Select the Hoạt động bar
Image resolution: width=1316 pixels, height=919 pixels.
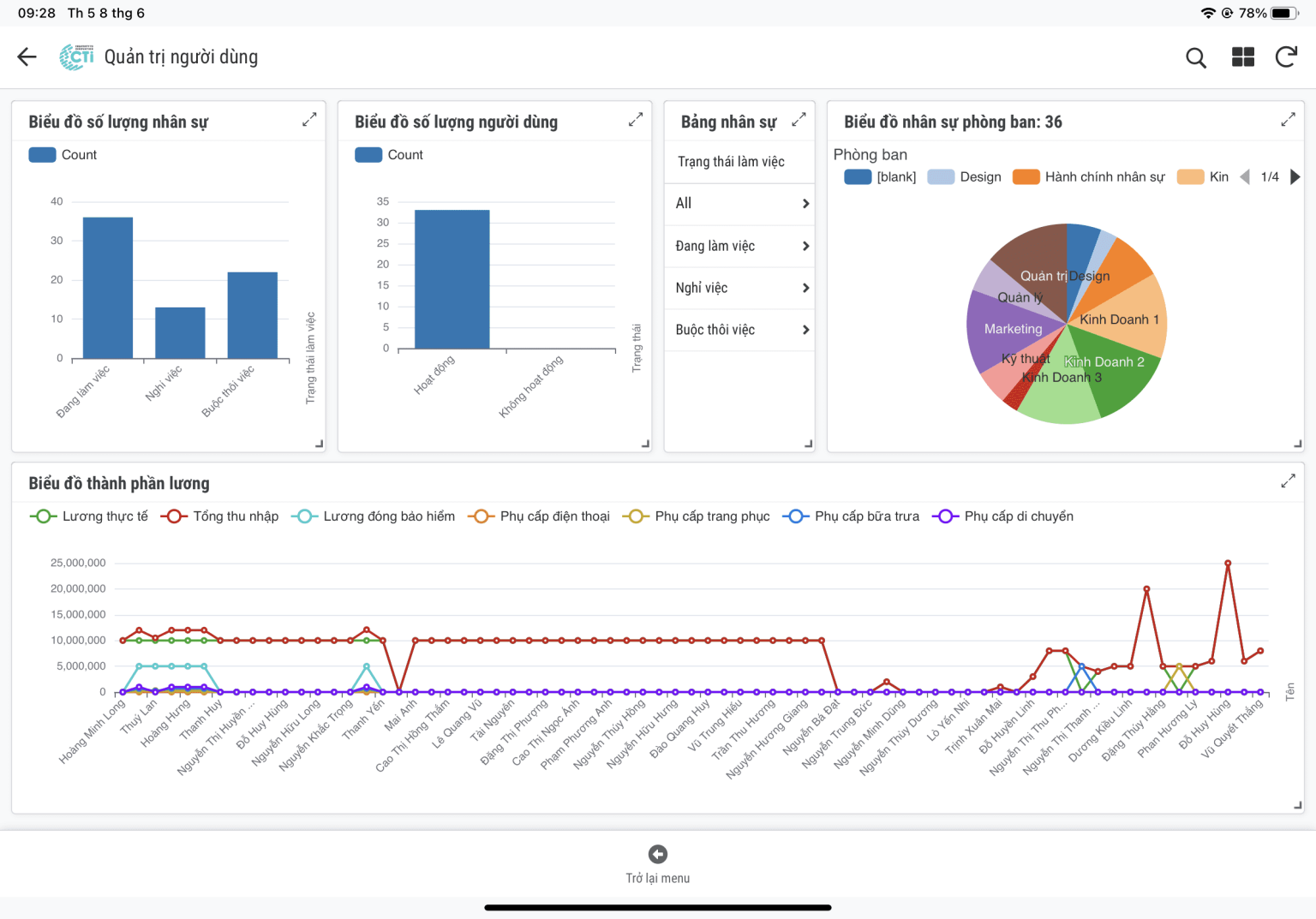coord(452,279)
